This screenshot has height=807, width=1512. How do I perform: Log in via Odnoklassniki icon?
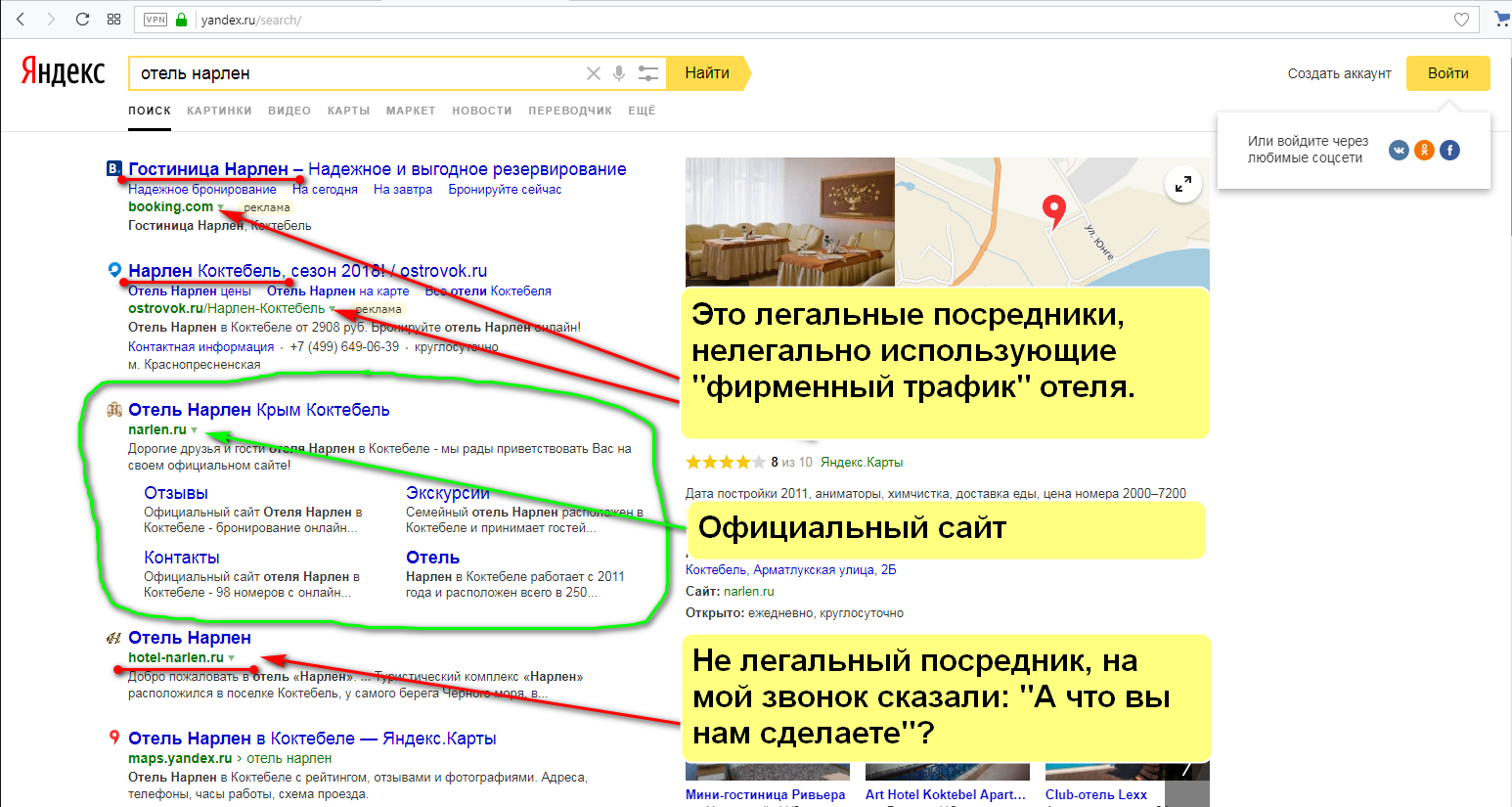click(x=1424, y=150)
